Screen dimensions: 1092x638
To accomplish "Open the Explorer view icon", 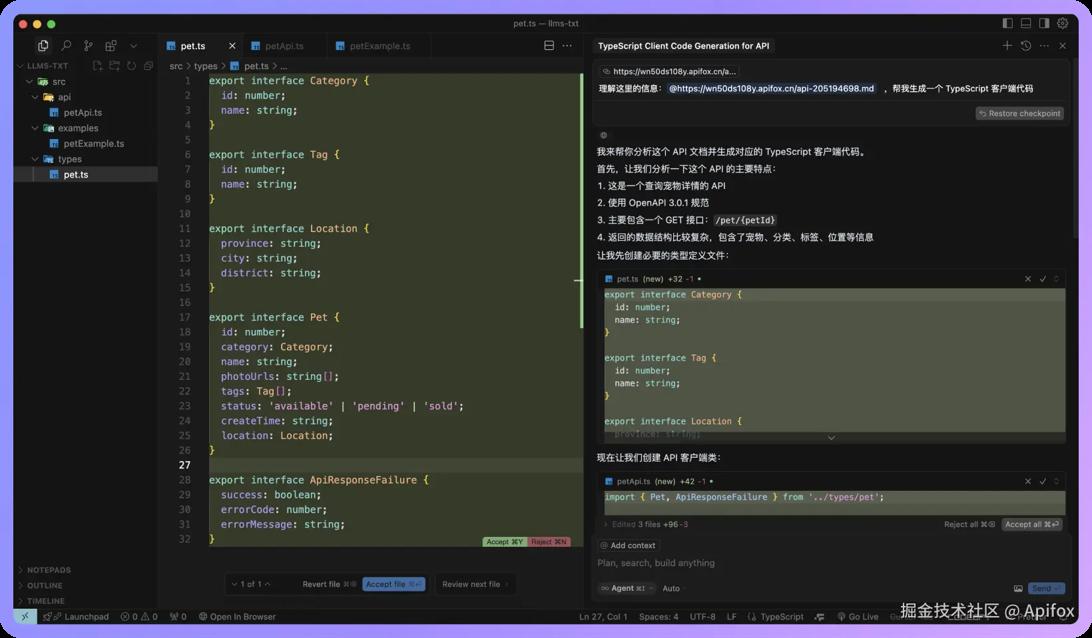I will click(x=43, y=45).
